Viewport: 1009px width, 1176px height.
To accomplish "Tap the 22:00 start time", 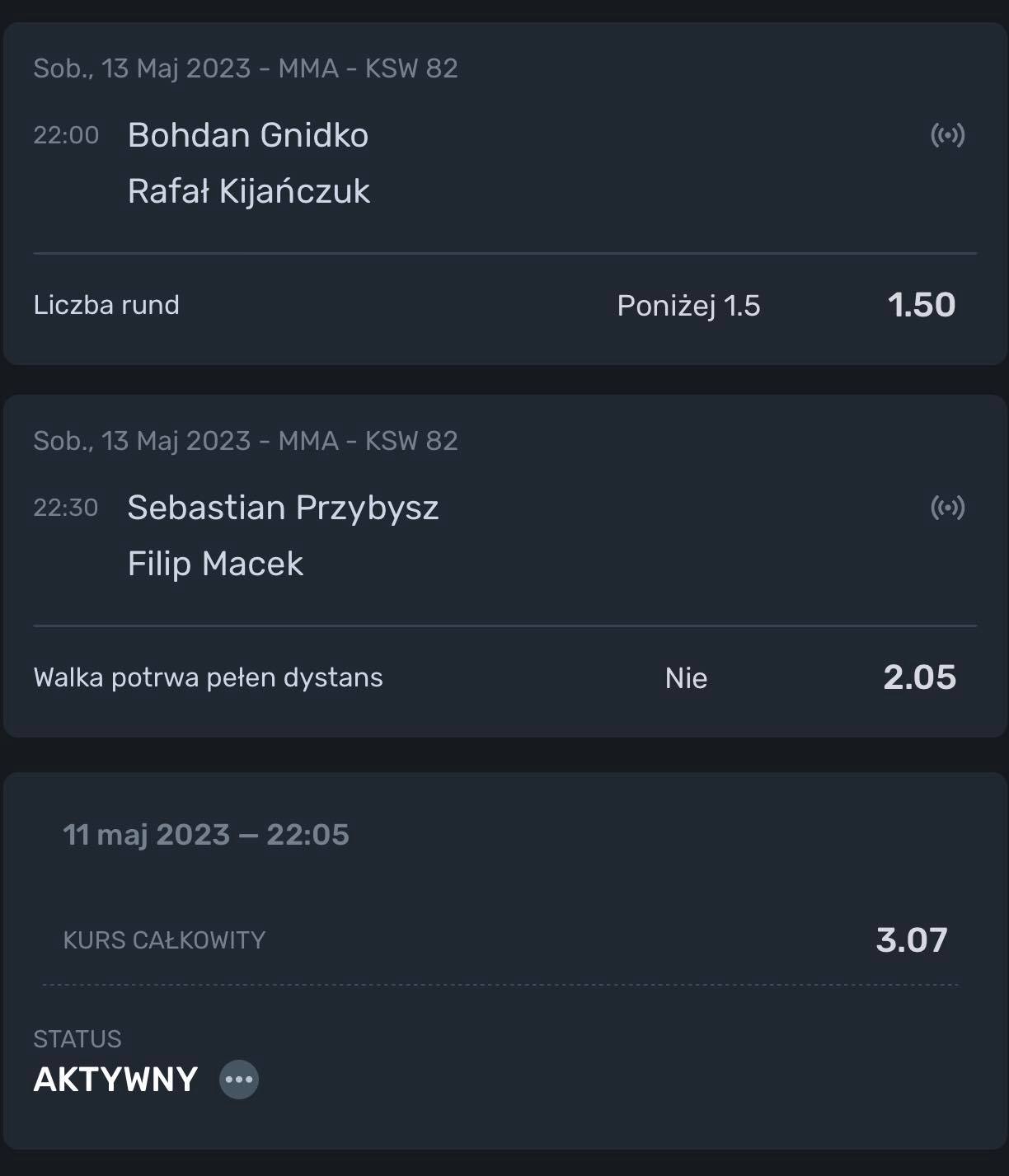I will (66, 135).
